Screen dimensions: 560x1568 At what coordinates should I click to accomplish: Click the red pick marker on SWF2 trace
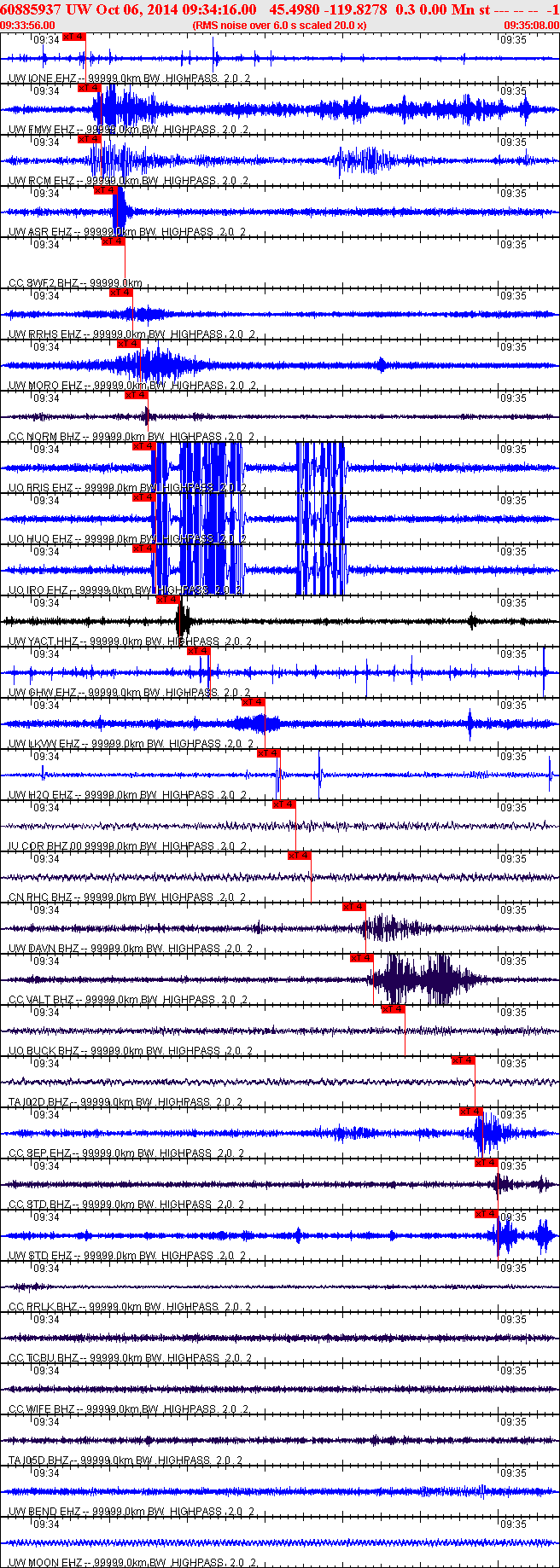114,241
